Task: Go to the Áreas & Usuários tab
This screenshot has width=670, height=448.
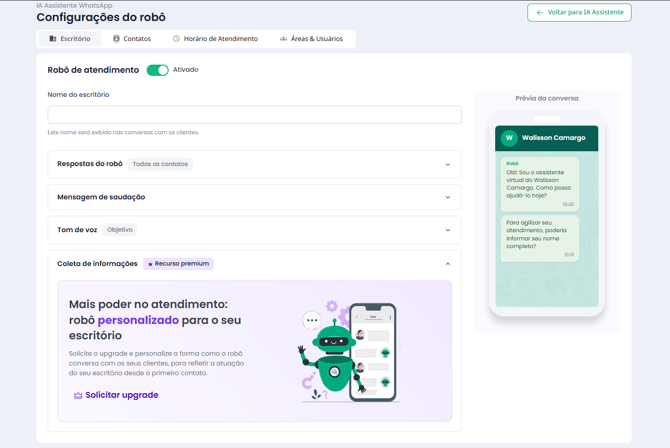Action: [x=311, y=39]
